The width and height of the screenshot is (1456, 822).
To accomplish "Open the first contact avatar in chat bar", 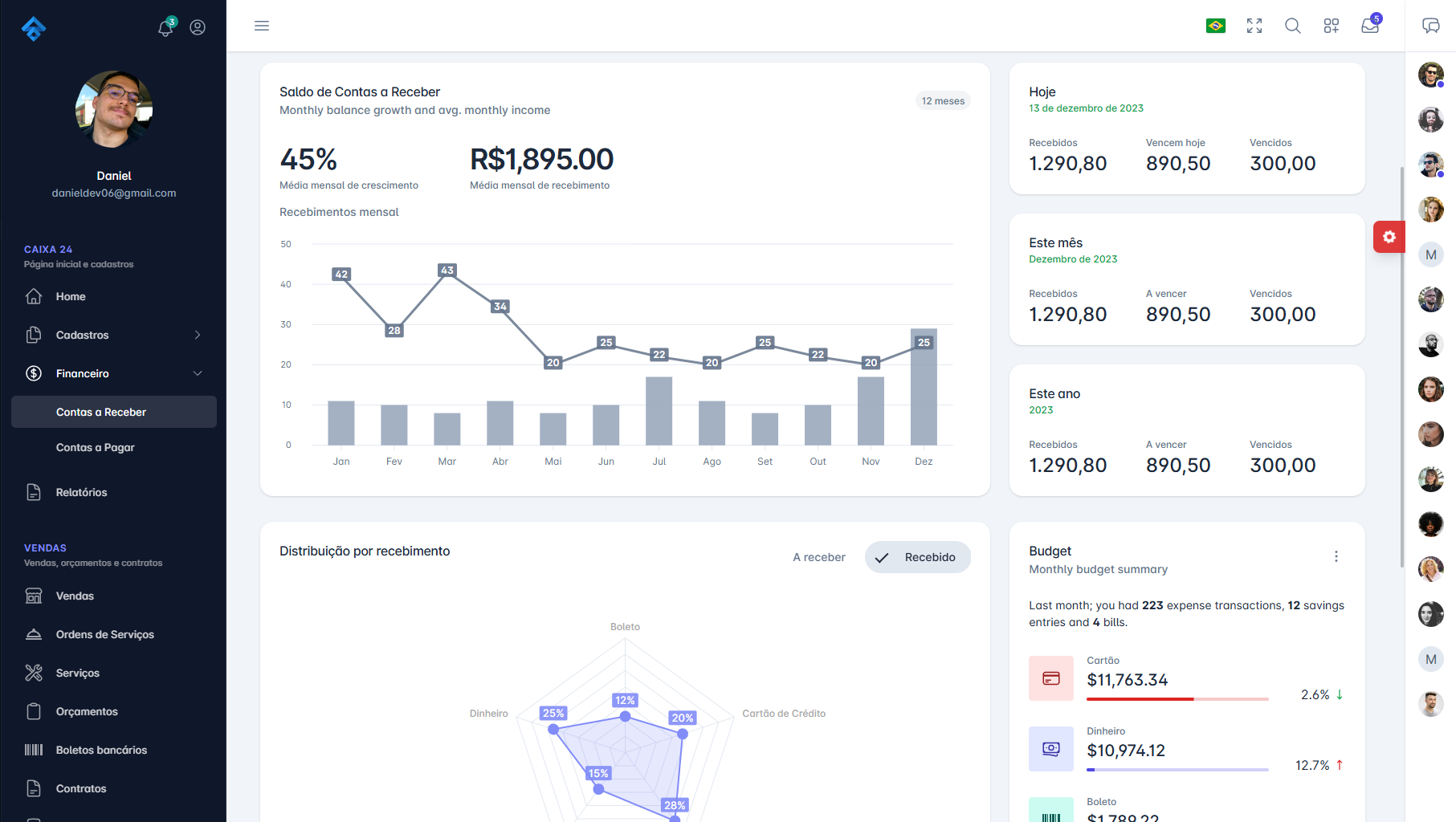I will point(1431,75).
